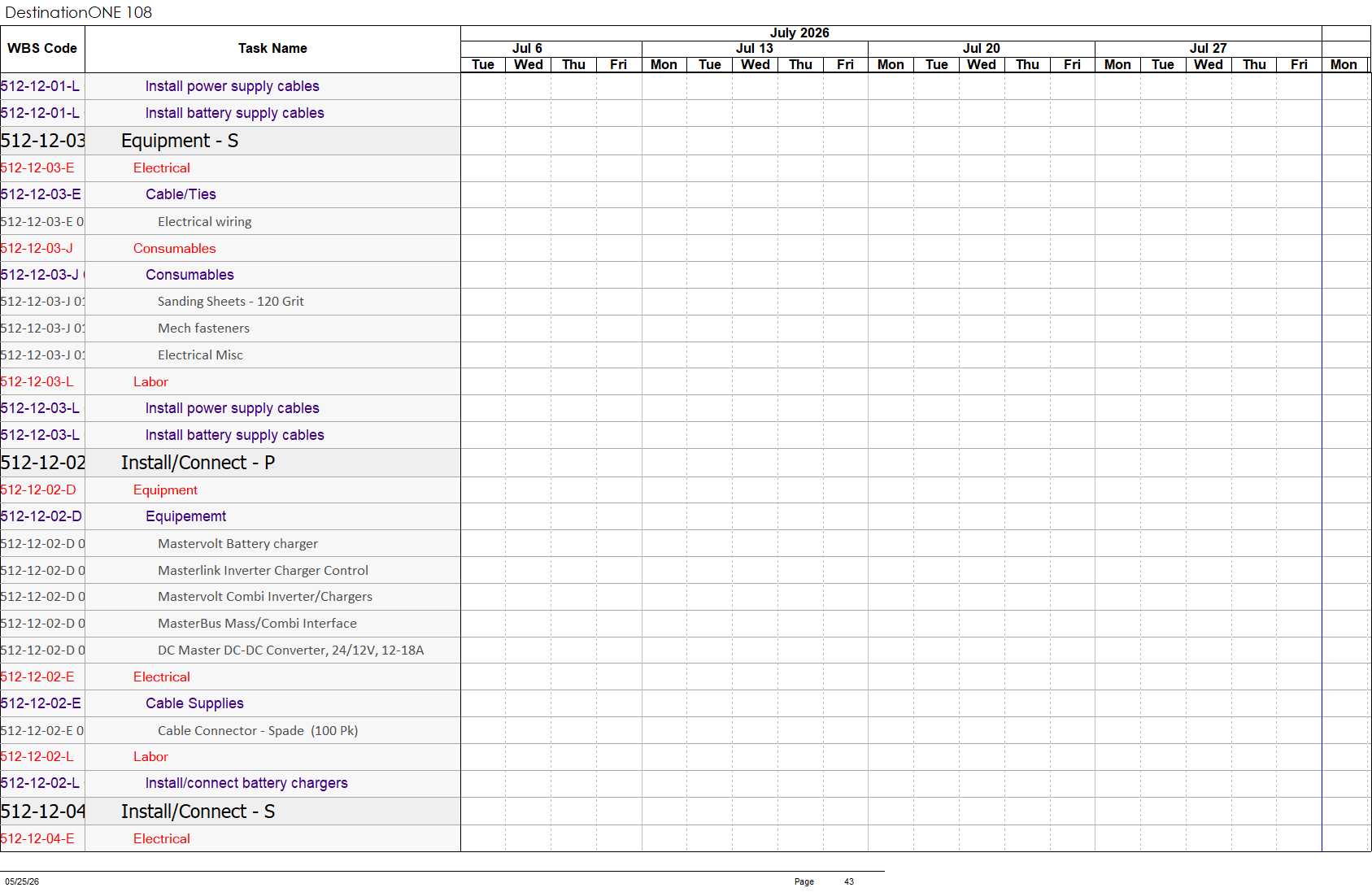Click the Install/Connect - P summary task
Screen dimensions: 1372x892
coord(198,463)
